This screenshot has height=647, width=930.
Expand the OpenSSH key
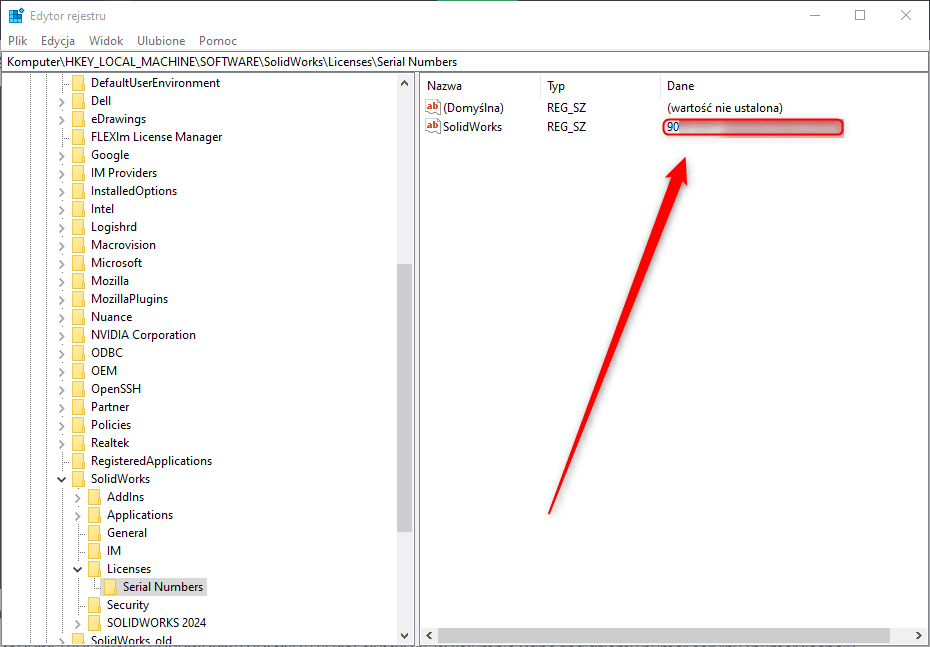point(62,389)
